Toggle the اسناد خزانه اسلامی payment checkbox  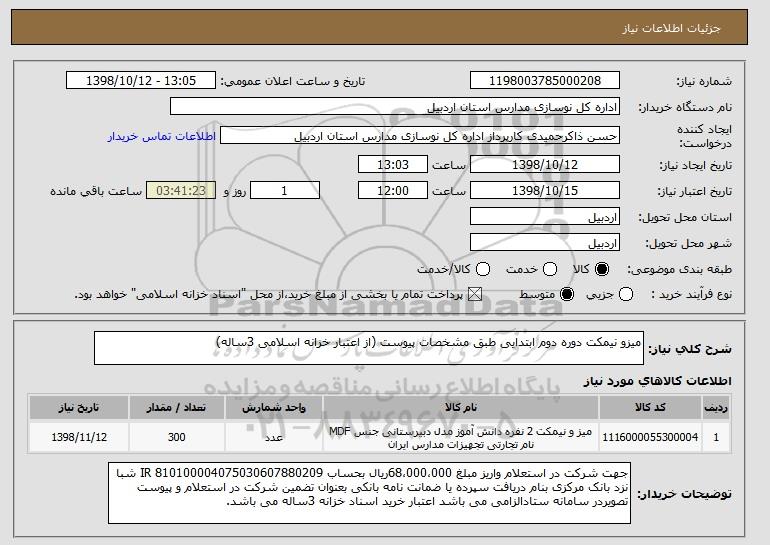(x=475, y=295)
